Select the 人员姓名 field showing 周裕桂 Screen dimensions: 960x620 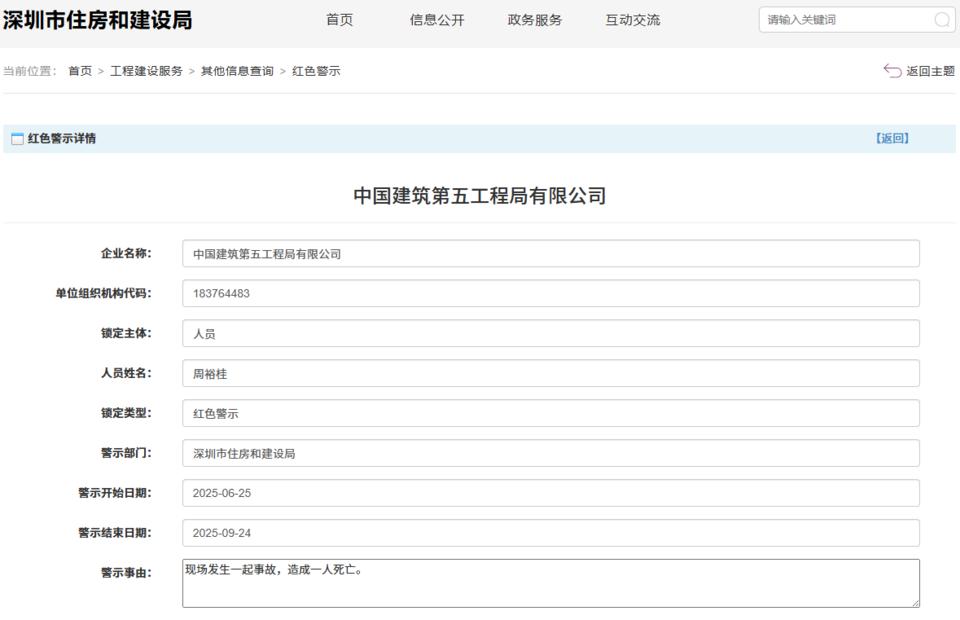tap(551, 373)
